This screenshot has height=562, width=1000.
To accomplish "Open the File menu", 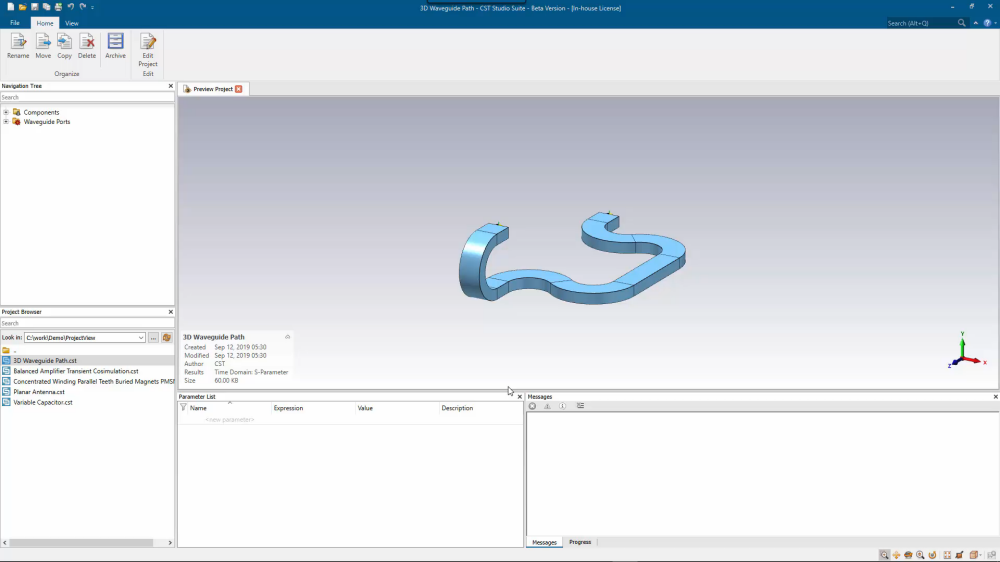I will 15,23.
